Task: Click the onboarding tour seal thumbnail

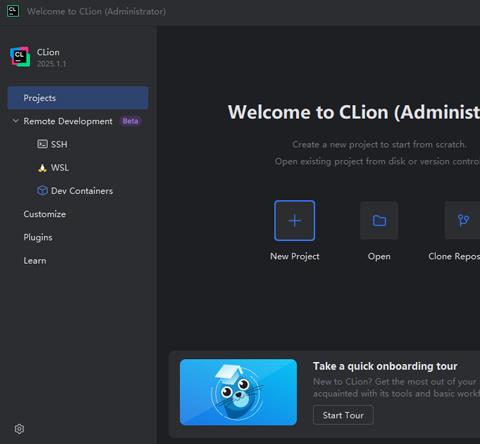Action: pos(238,392)
